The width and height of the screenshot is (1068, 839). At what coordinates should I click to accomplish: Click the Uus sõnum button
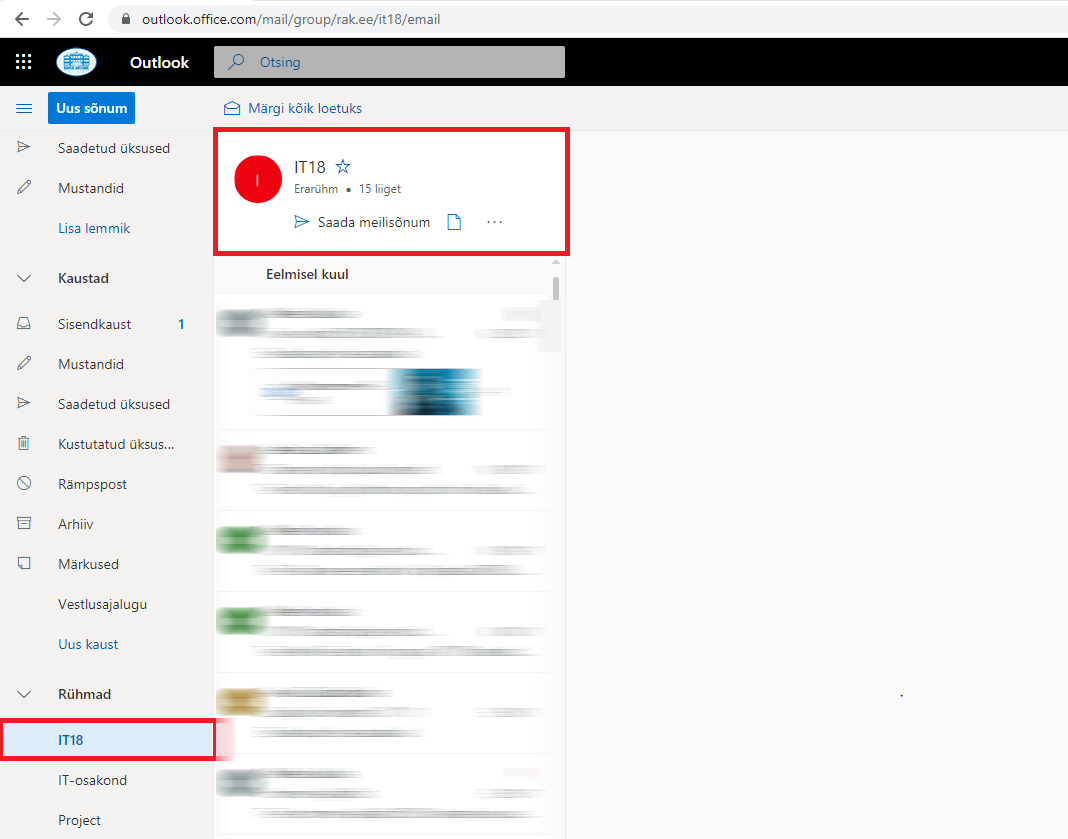tap(91, 108)
